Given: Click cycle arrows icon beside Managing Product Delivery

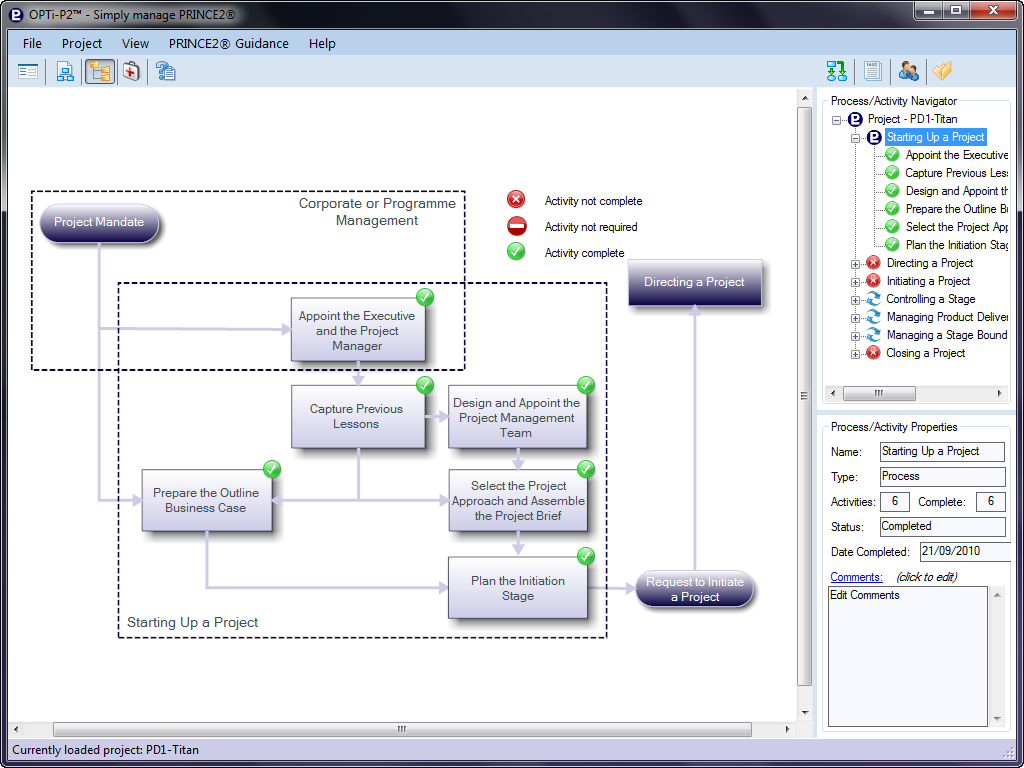Looking at the screenshot, I should point(873,317).
